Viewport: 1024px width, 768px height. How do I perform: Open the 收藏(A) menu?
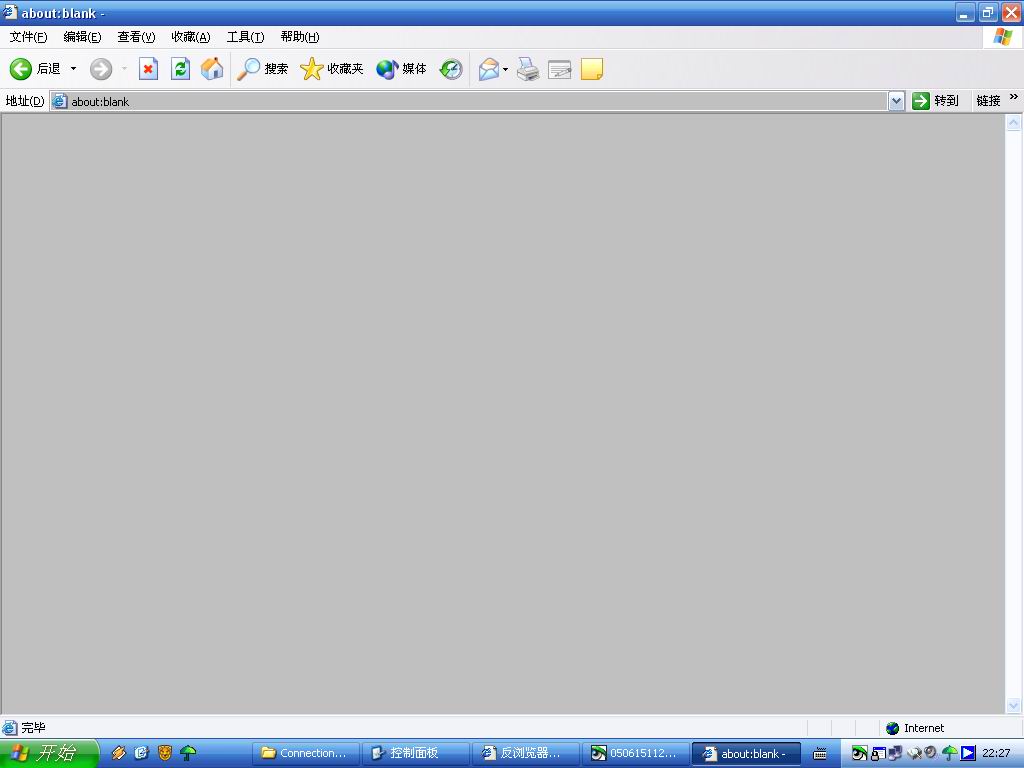pyautogui.click(x=191, y=37)
